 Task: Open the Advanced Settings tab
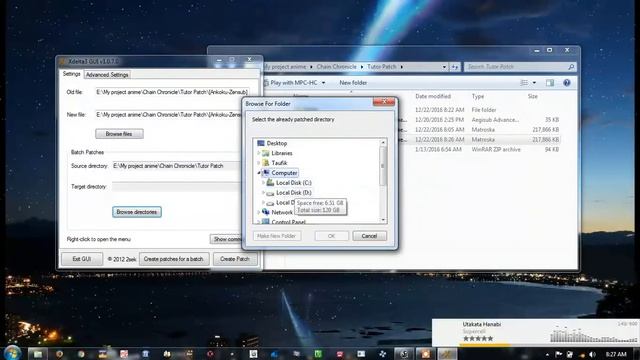pyautogui.click(x=107, y=75)
